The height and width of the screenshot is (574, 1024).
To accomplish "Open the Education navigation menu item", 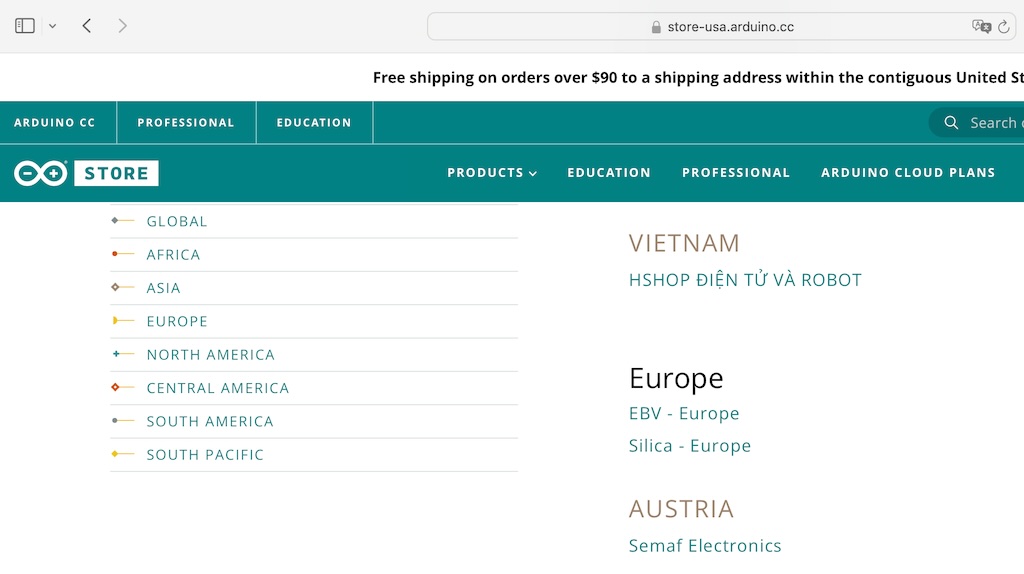I will point(608,173).
